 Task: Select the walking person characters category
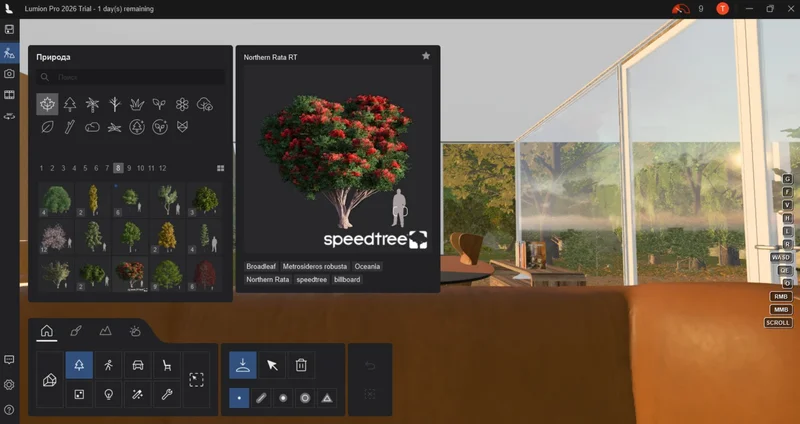tap(108, 365)
